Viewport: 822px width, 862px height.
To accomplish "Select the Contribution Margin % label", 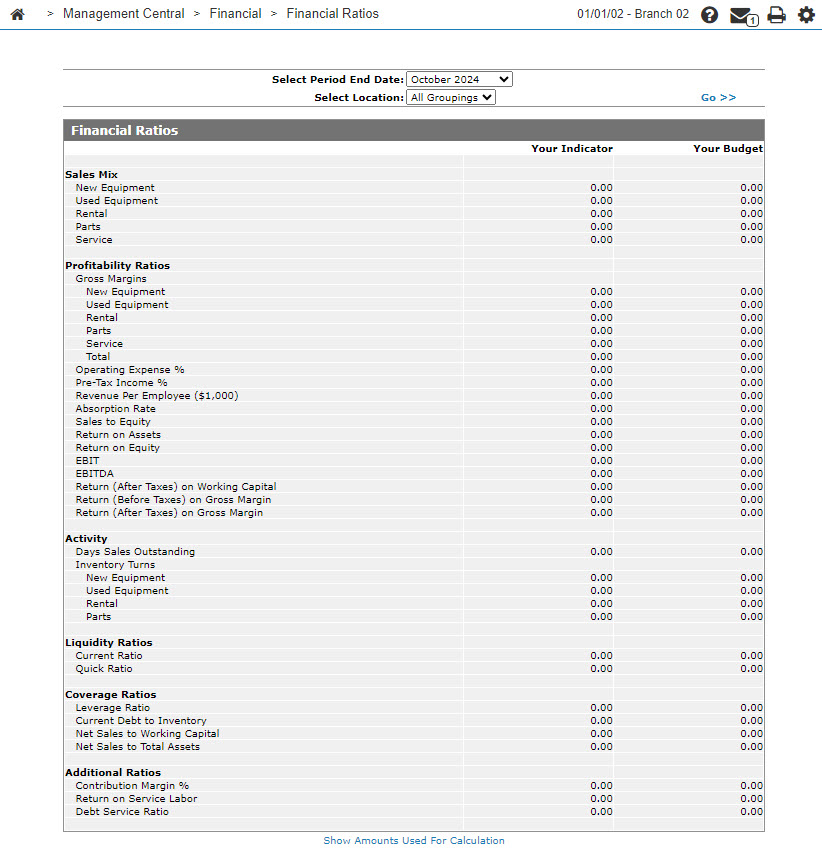I will click(x=133, y=786).
